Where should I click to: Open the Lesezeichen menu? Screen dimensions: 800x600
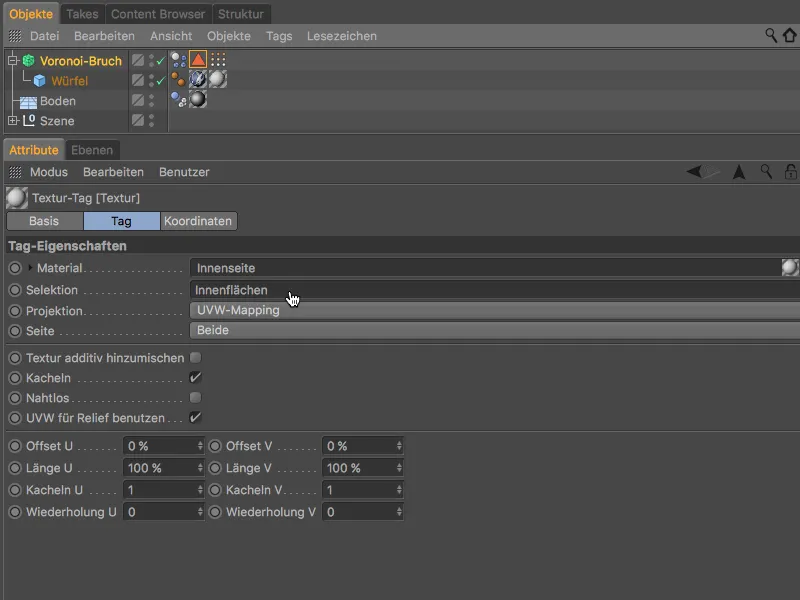coord(342,36)
